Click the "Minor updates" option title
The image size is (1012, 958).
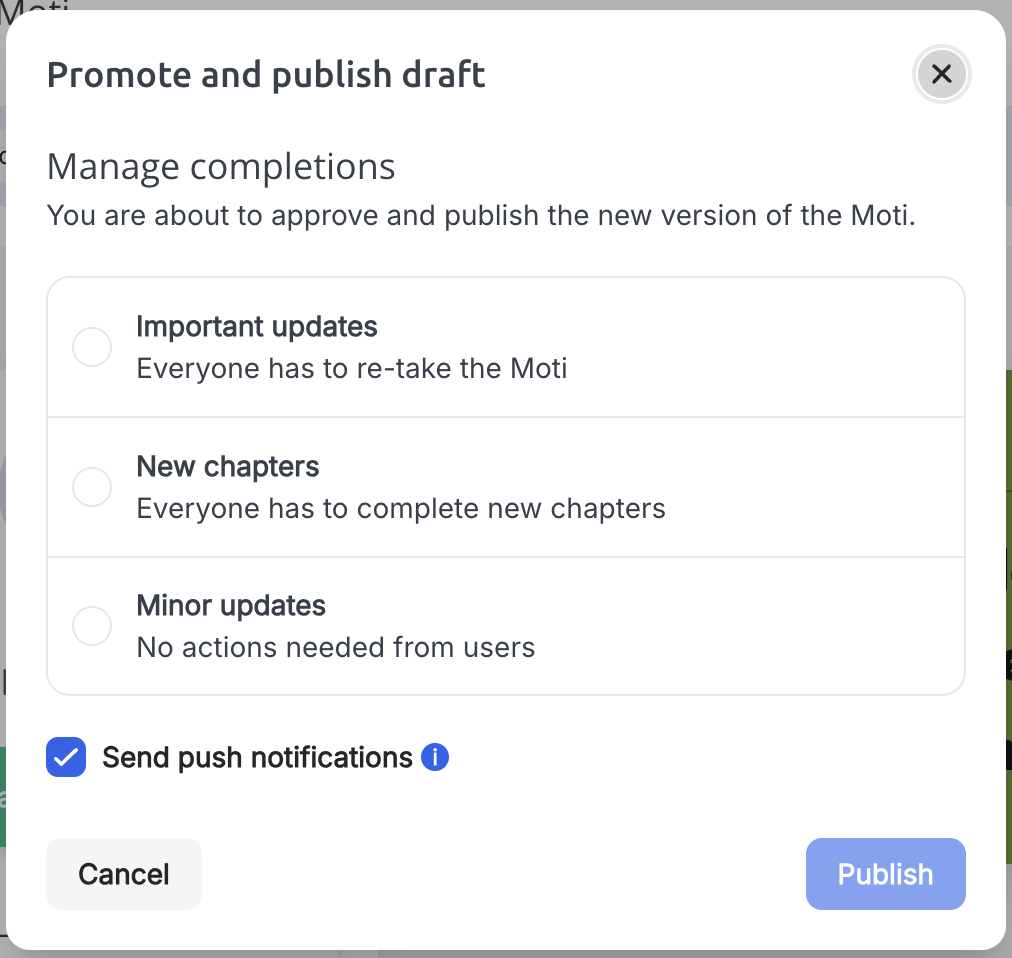click(231, 606)
